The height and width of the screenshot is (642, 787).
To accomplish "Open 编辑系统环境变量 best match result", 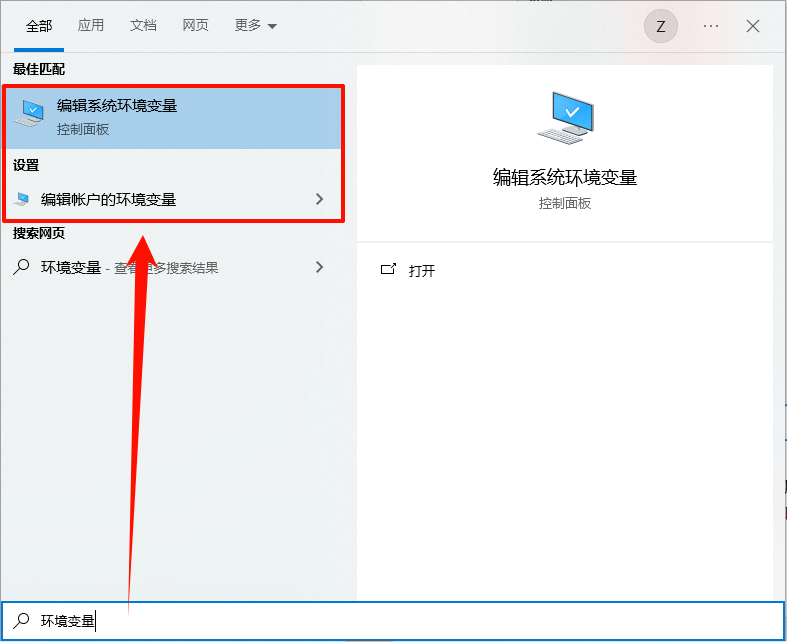I will pos(173,117).
